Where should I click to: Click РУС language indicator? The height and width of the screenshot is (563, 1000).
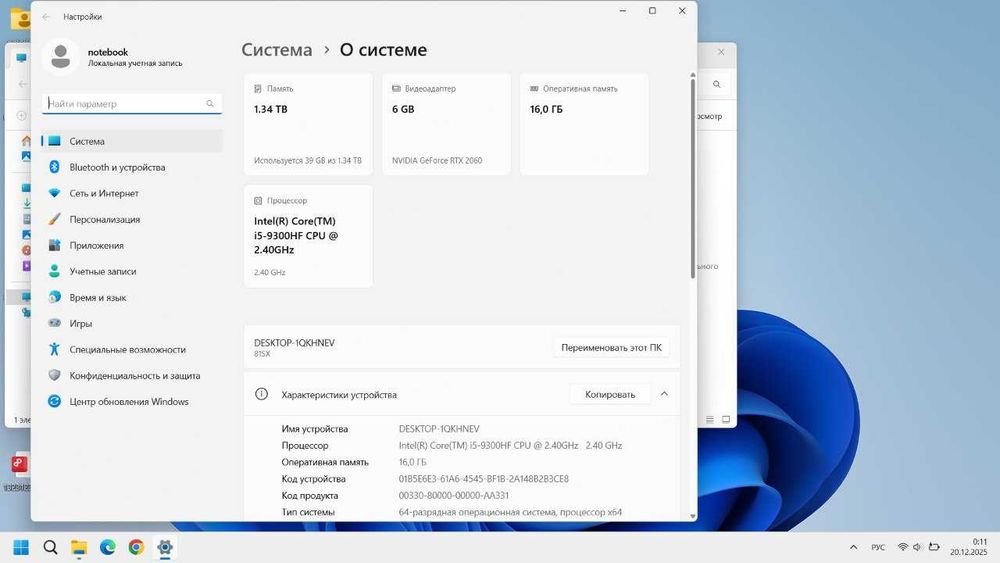tap(878, 547)
